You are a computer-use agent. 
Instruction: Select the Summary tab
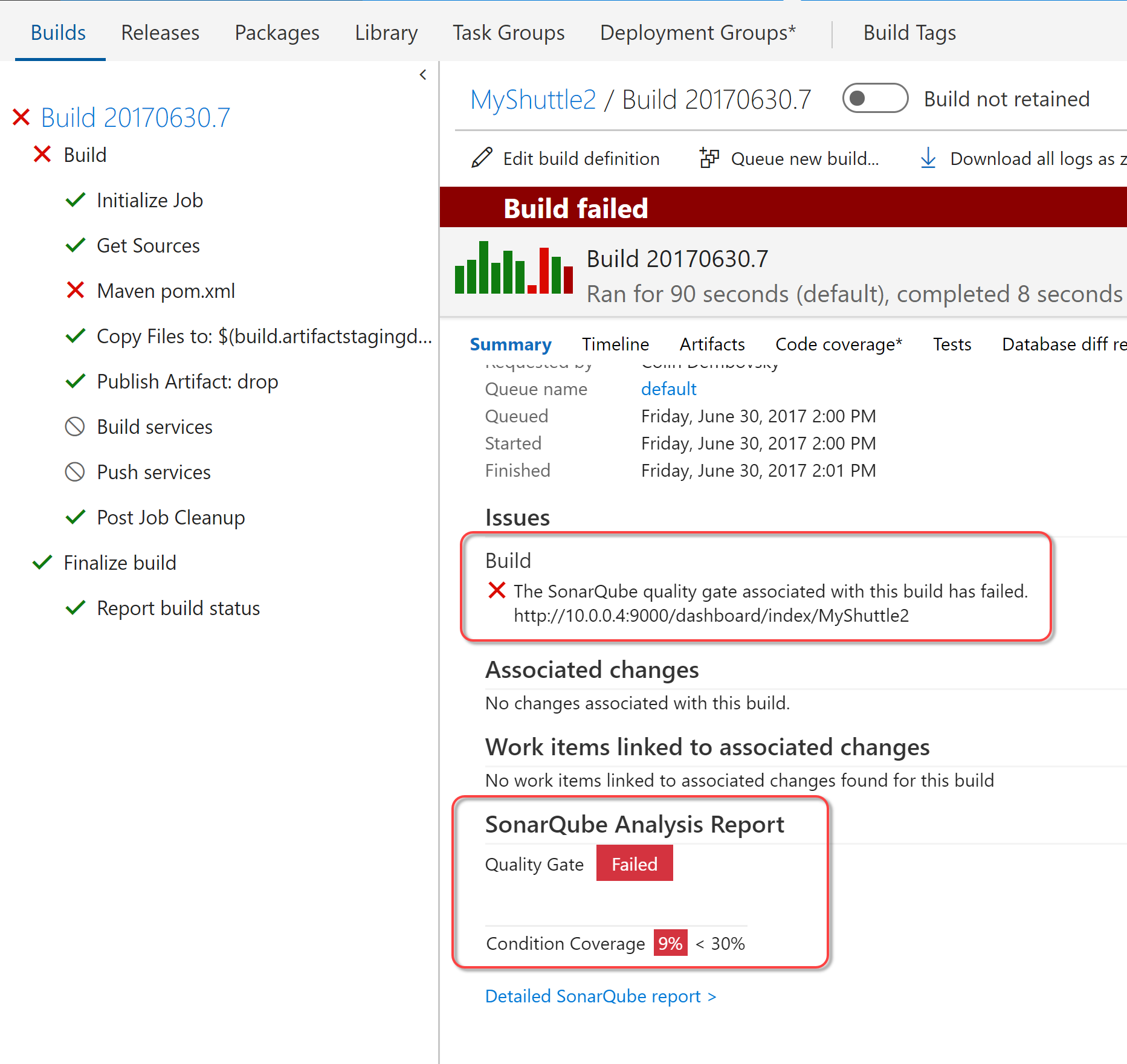pyautogui.click(x=511, y=344)
